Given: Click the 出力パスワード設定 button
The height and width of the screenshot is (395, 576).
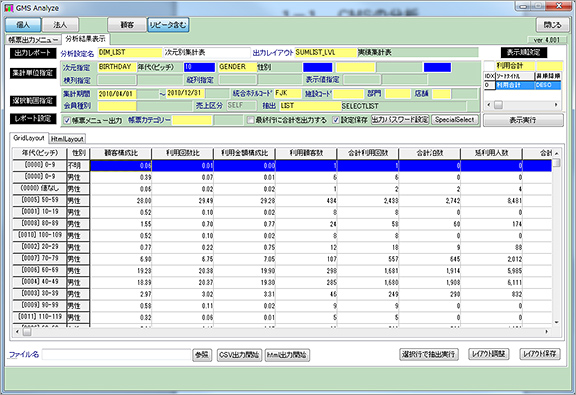Looking at the screenshot, I should coord(400,120).
